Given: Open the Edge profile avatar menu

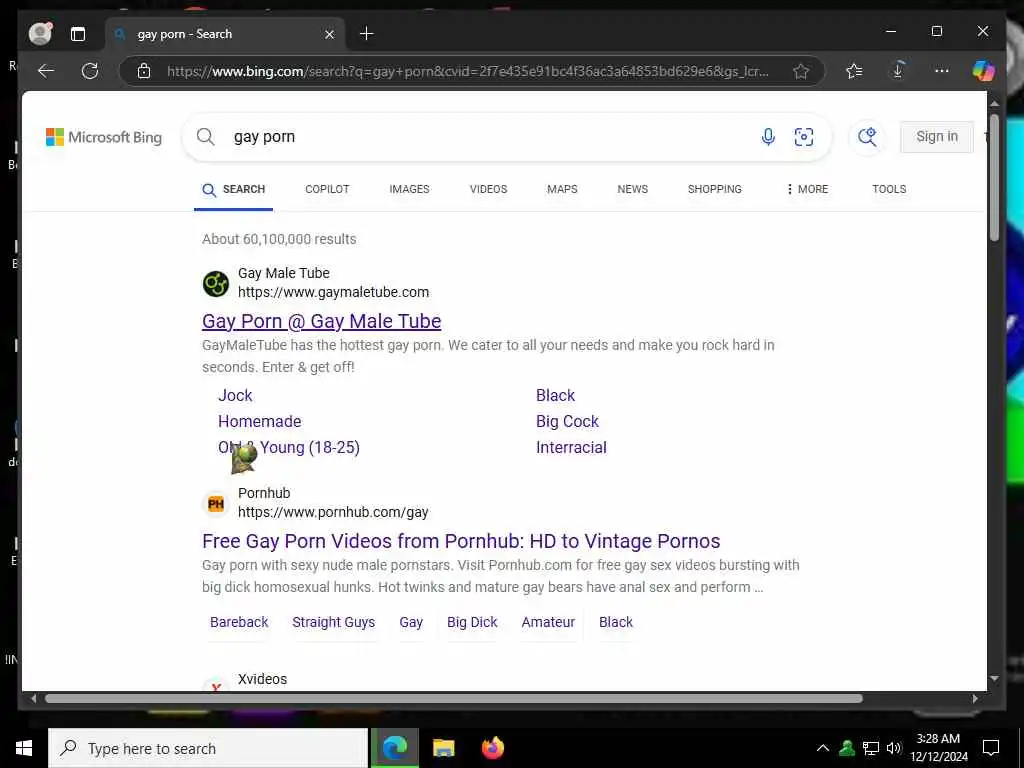Looking at the screenshot, I should [x=40, y=33].
